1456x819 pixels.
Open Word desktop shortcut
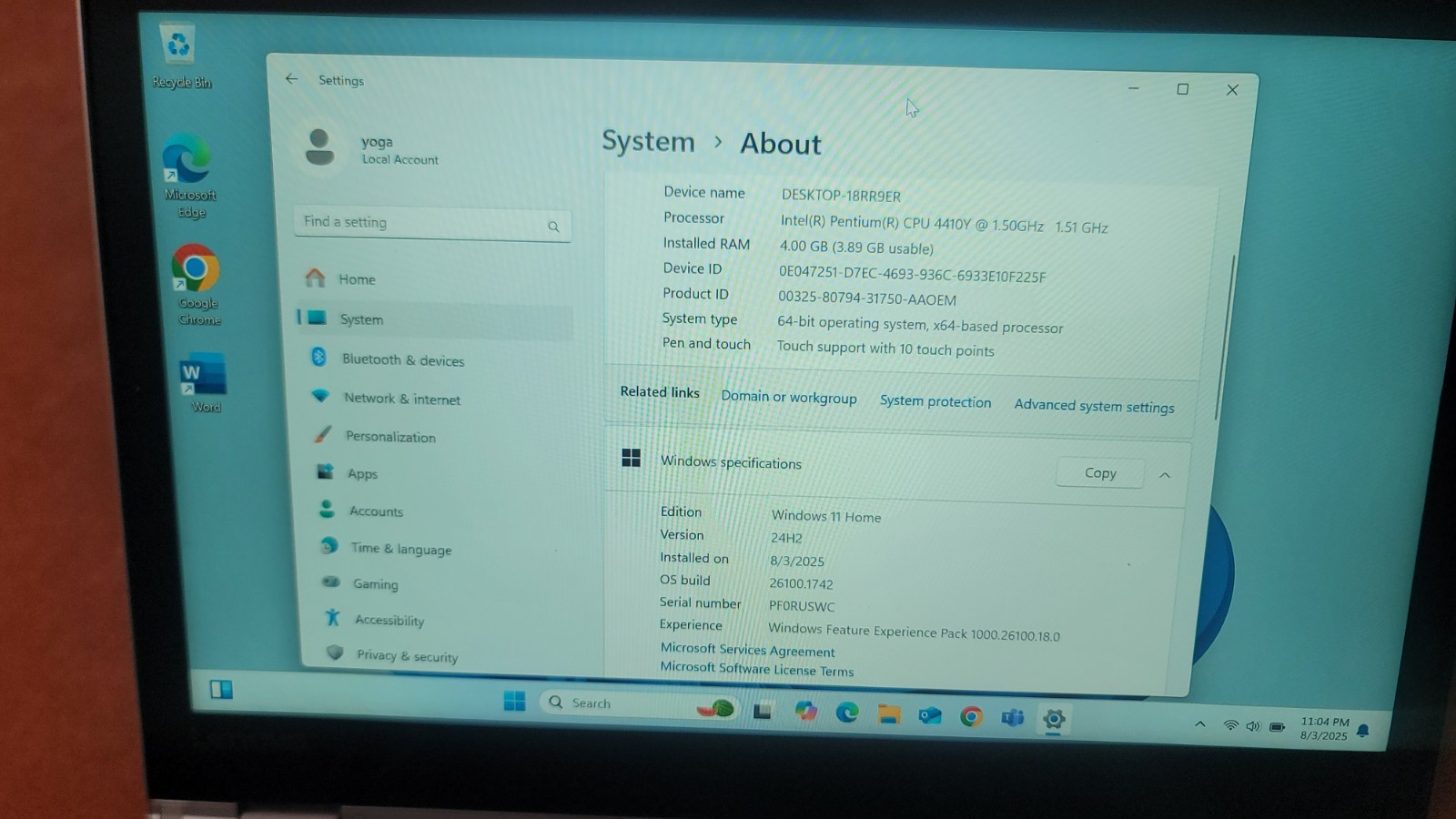(x=205, y=383)
